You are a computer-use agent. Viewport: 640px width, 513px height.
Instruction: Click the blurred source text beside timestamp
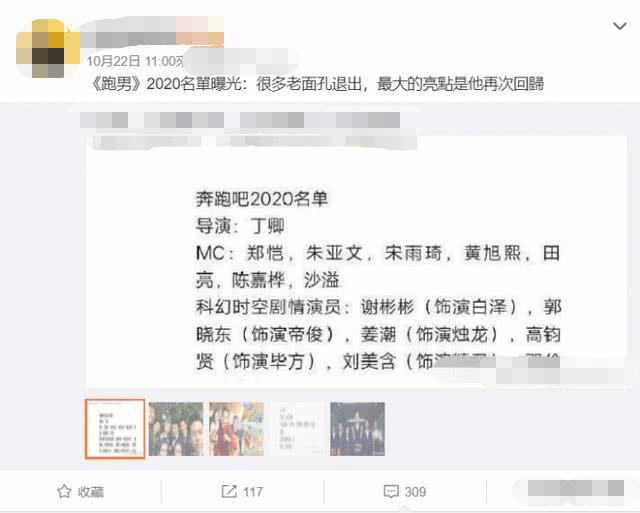click(241, 61)
